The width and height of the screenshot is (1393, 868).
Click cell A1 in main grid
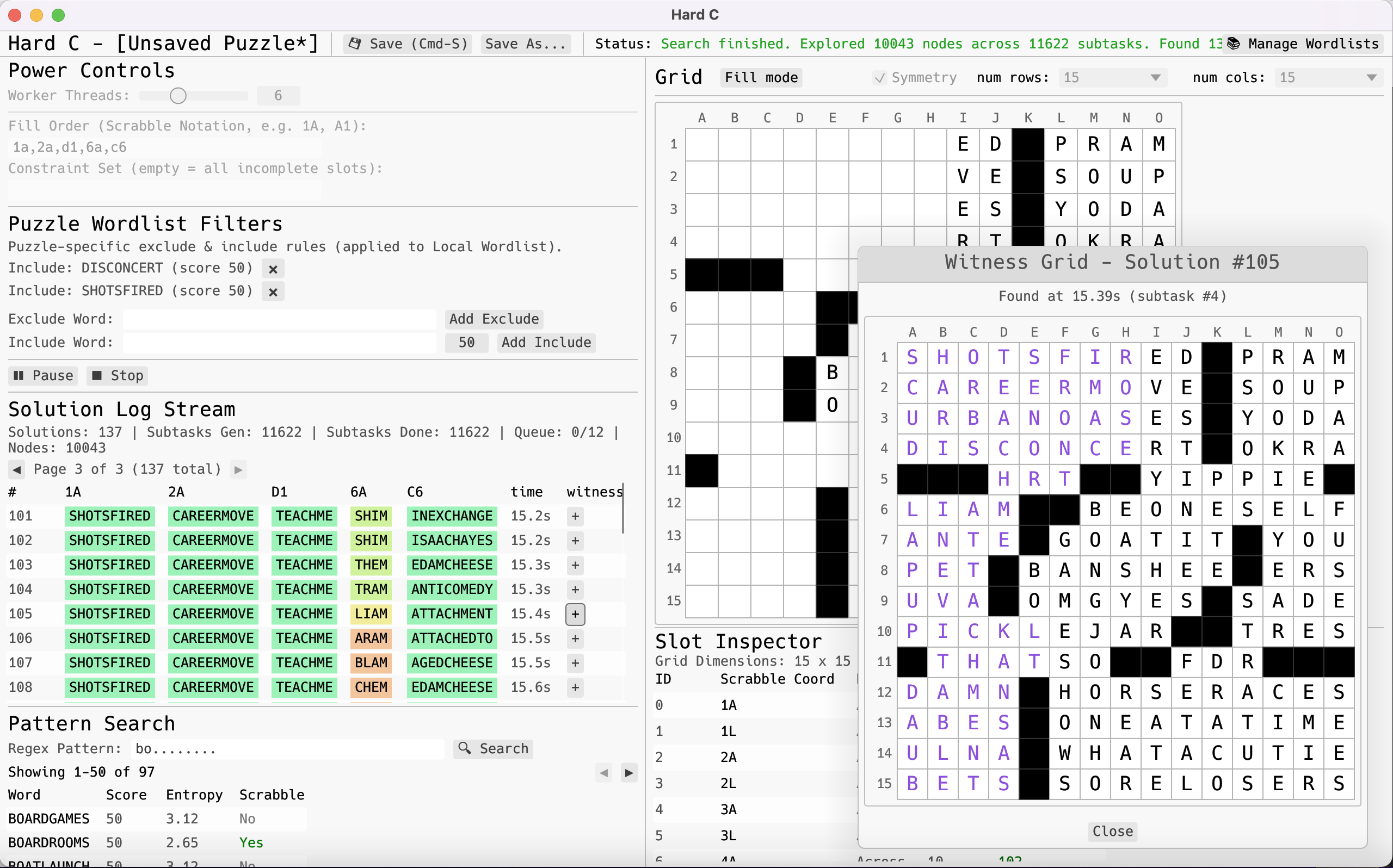click(x=701, y=144)
